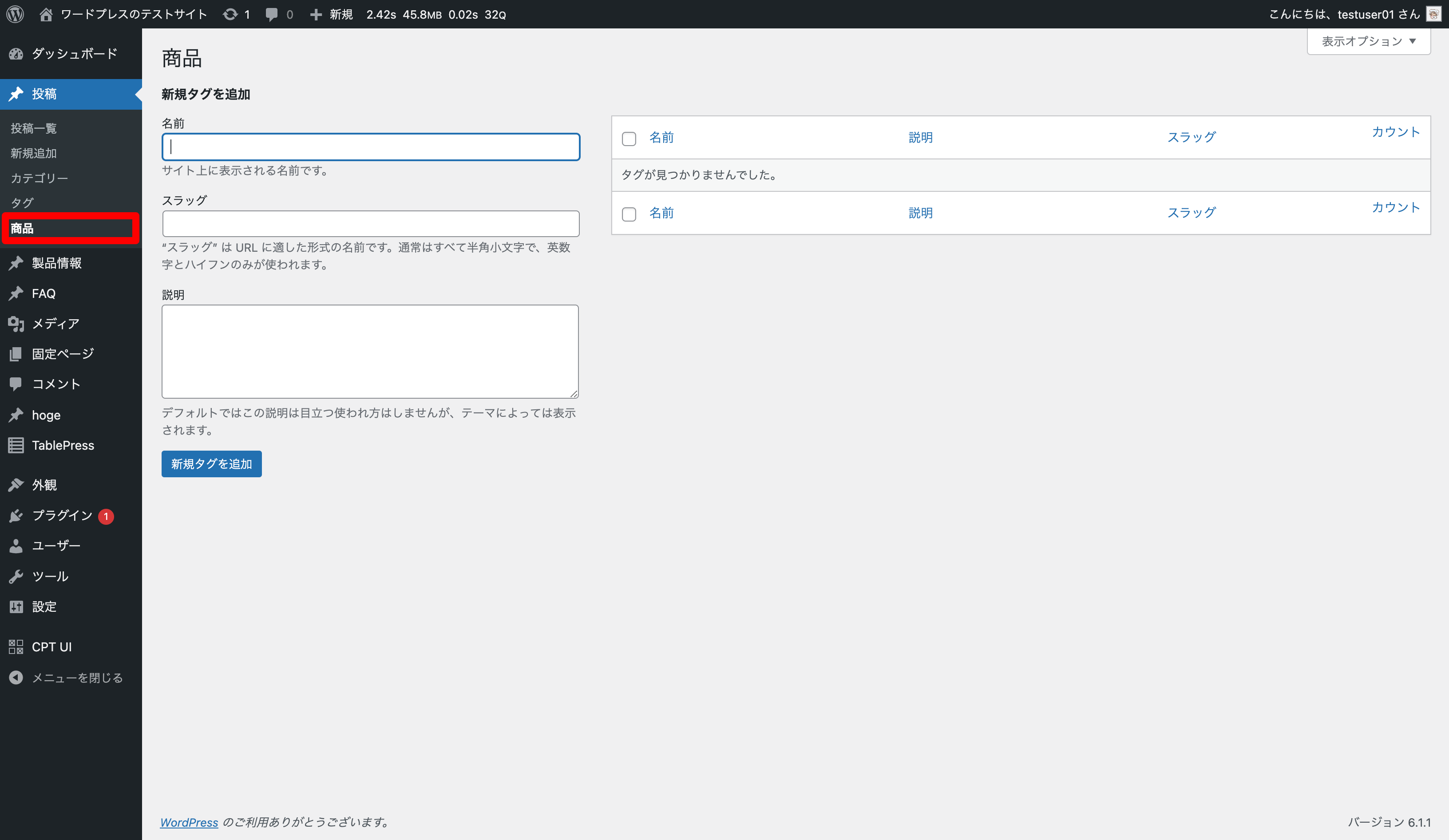Open the CPT UI grid icon
Viewport: 1449px width, 840px height.
coord(16,647)
